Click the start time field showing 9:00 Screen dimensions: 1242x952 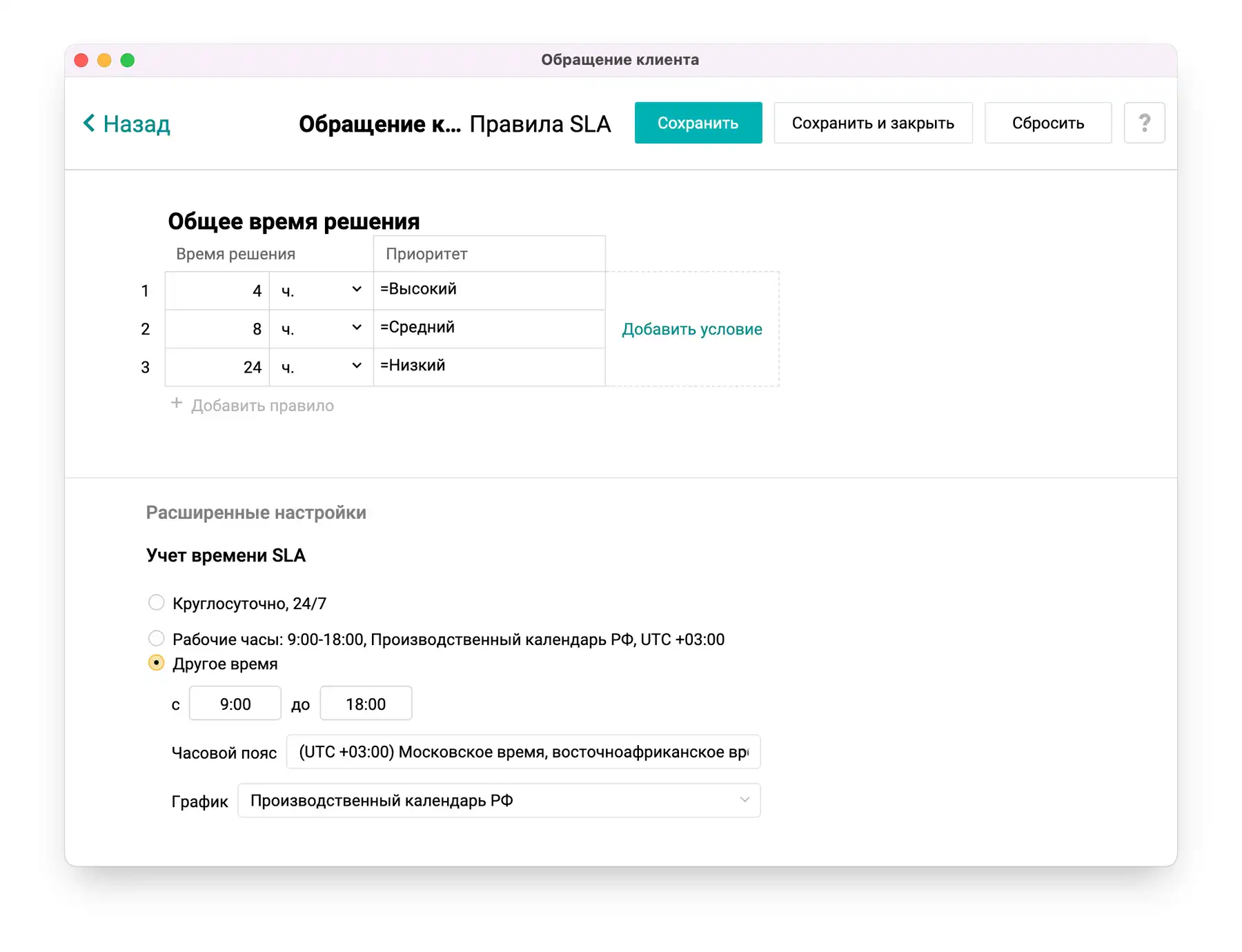(235, 704)
